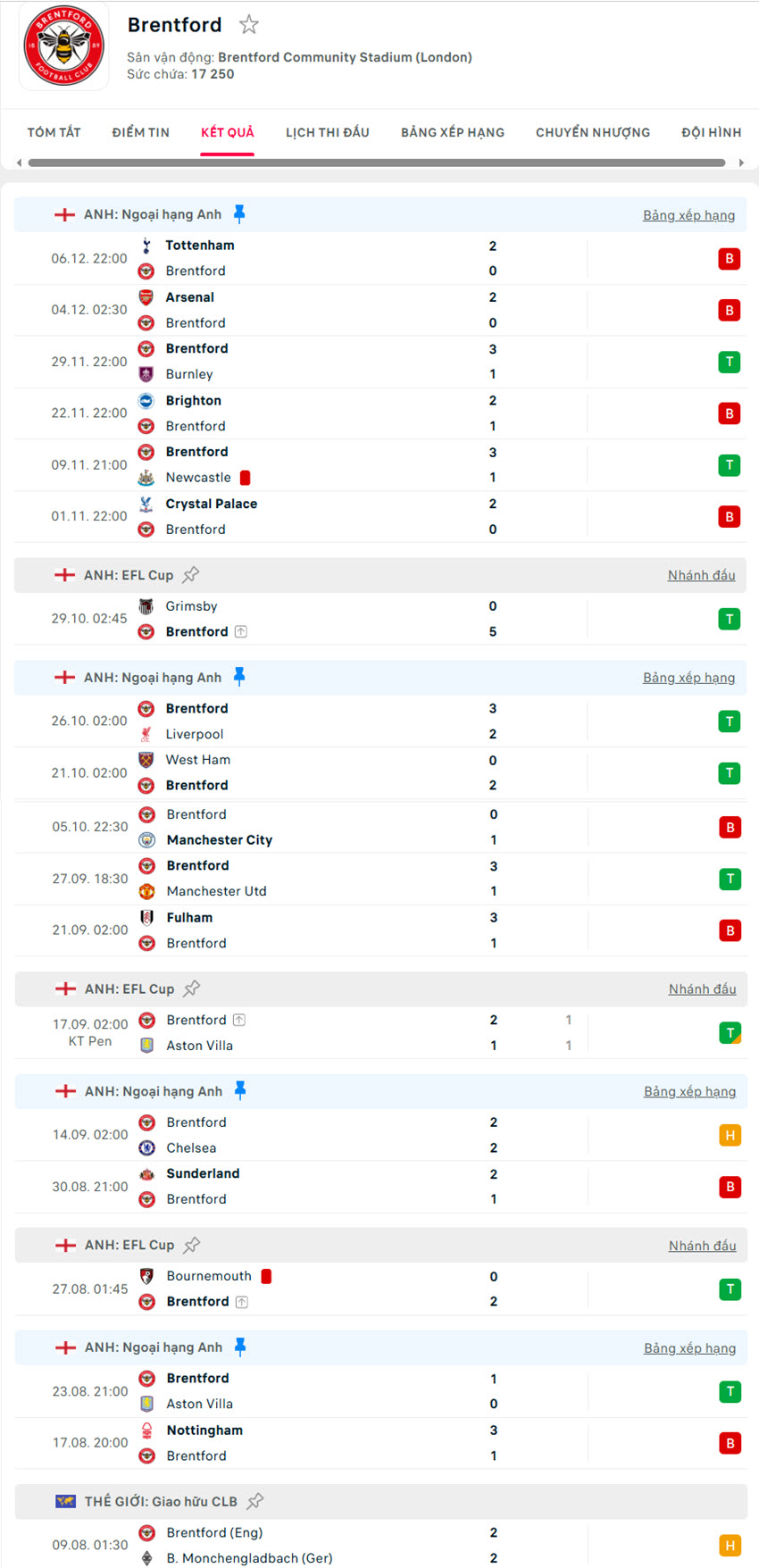Image resolution: width=759 pixels, height=1568 pixels.
Task: Open the CHUYỂN NHƯỢNG tab
Action: 593,131
